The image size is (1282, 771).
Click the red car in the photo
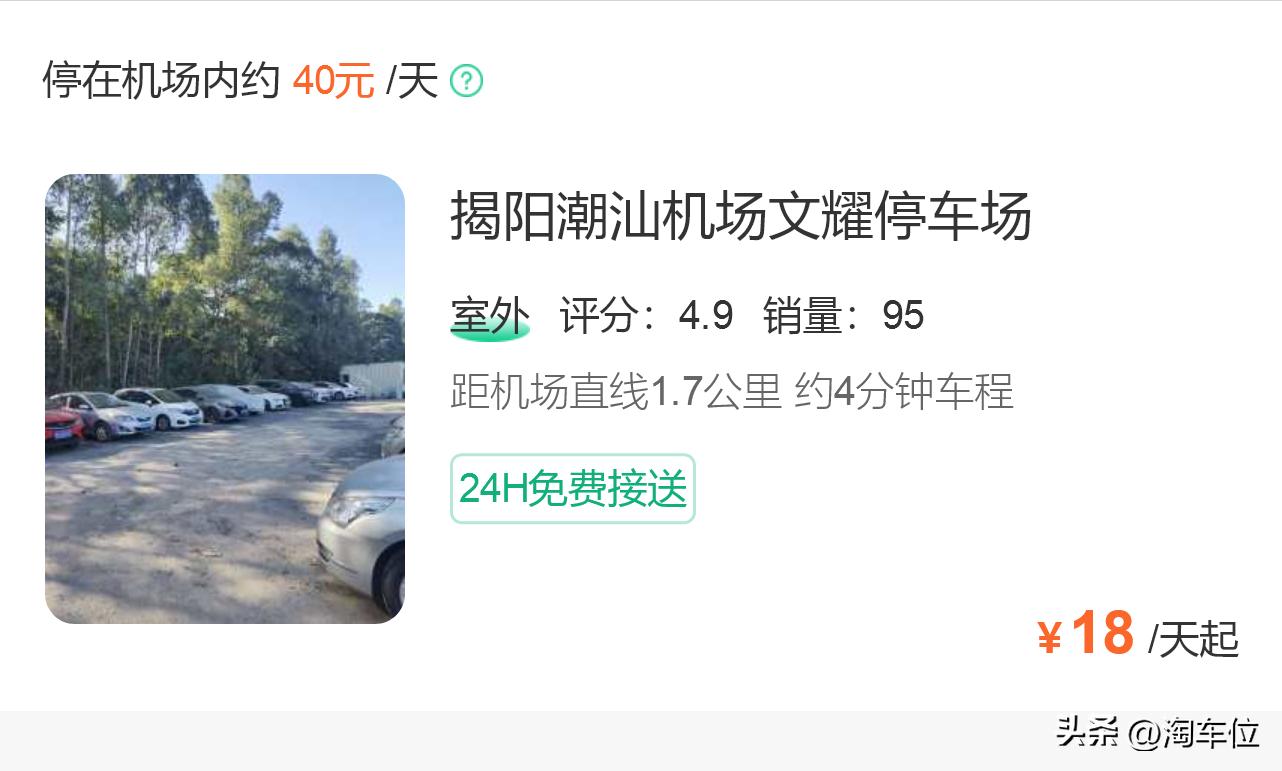(x=64, y=426)
